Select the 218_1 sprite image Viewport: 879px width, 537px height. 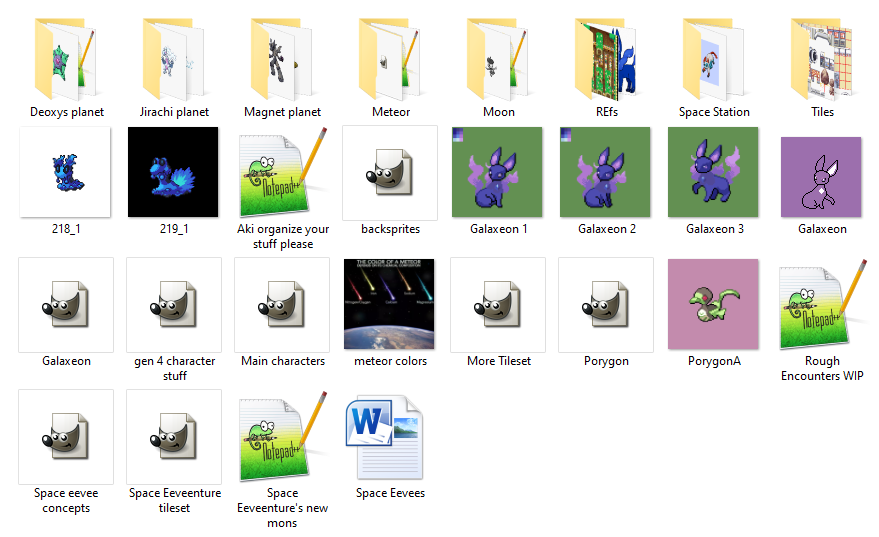click(x=66, y=172)
